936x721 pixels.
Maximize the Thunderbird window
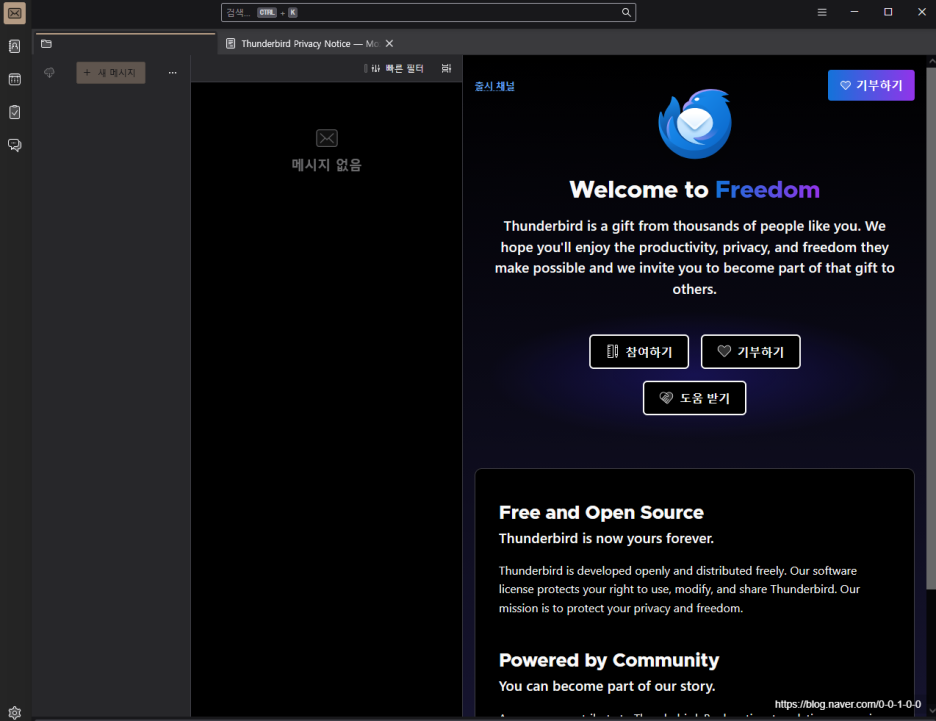(x=888, y=12)
